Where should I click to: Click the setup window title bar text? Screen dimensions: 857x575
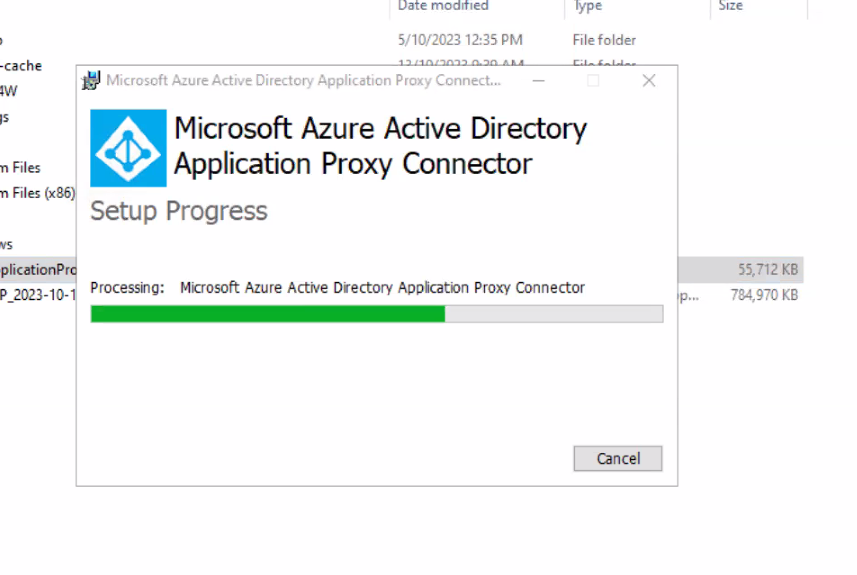point(303,81)
